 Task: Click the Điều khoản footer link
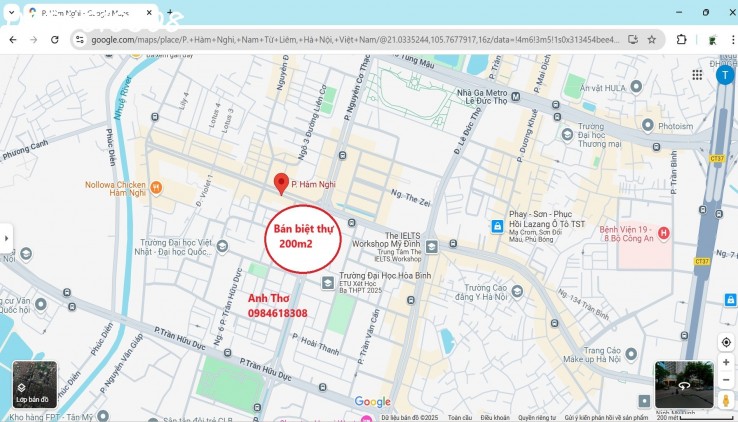pyautogui.click(x=494, y=418)
